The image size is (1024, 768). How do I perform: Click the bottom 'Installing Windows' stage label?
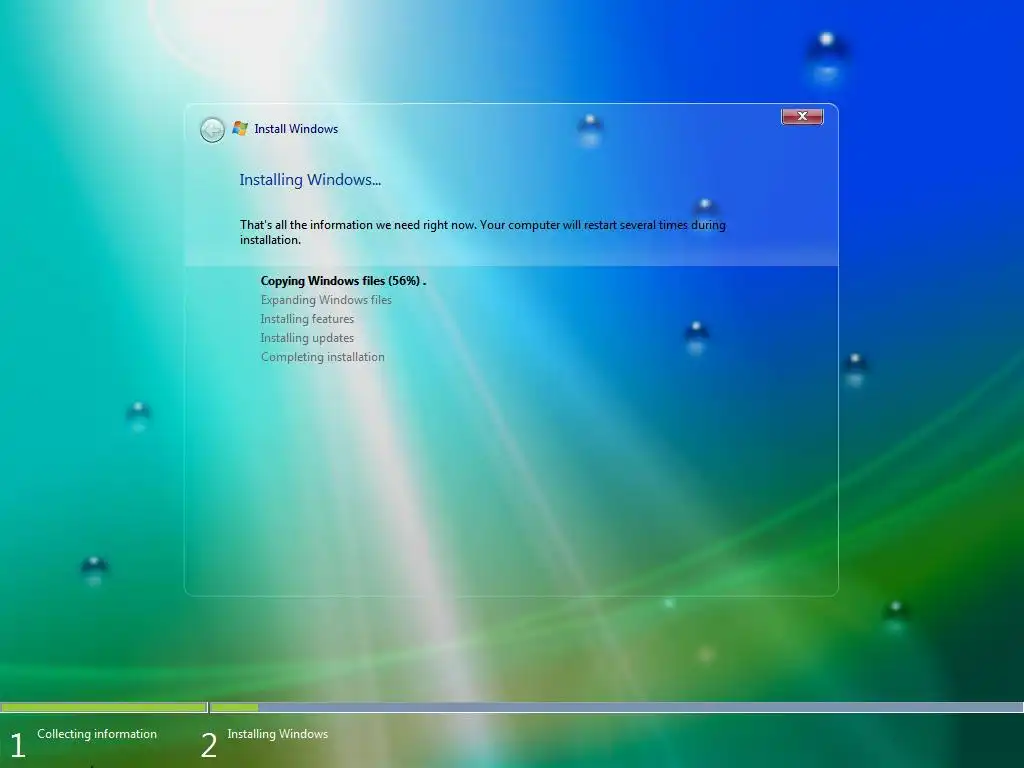tap(278, 733)
